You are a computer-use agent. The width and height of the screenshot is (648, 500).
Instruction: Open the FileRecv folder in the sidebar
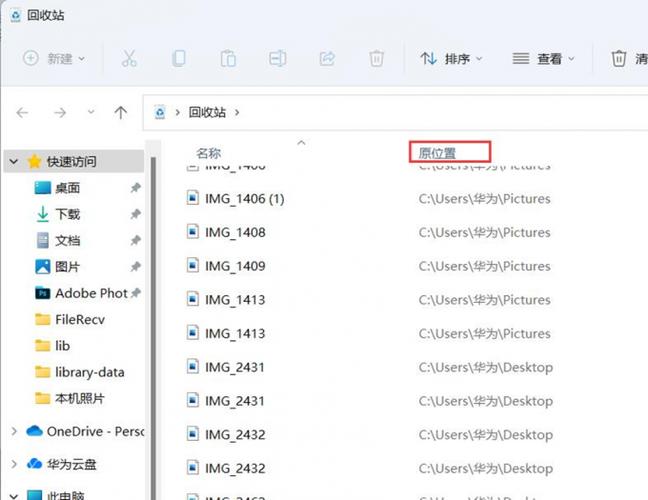pos(80,319)
